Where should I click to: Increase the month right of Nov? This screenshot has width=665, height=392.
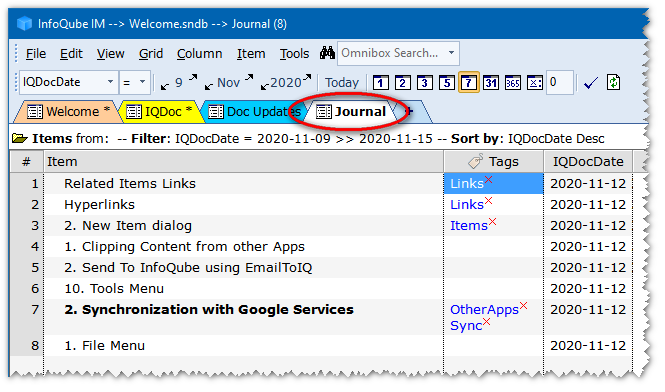point(249,78)
